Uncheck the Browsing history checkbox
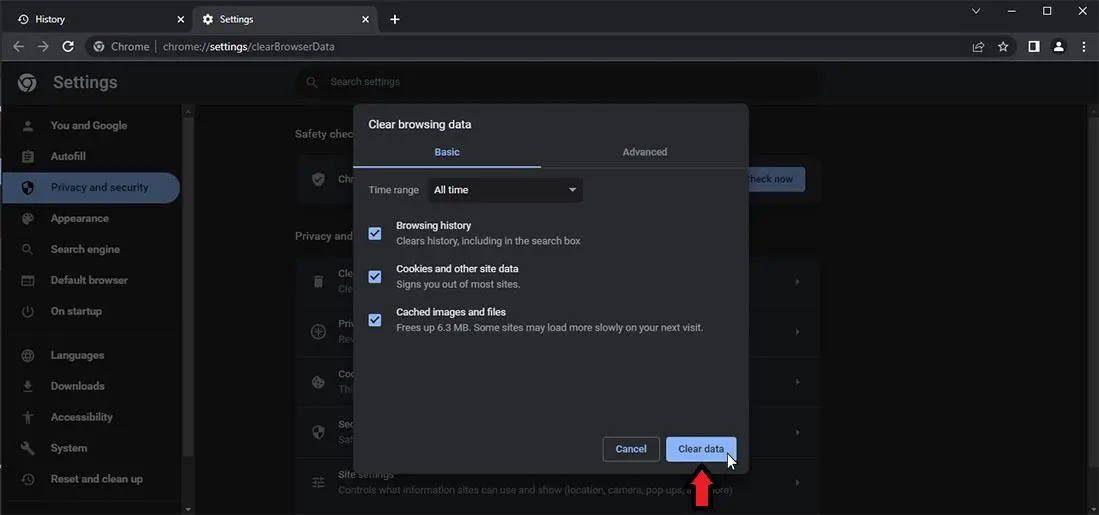This screenshot has width=1099, height=515. pyautogui.click(x=375, y=233)
